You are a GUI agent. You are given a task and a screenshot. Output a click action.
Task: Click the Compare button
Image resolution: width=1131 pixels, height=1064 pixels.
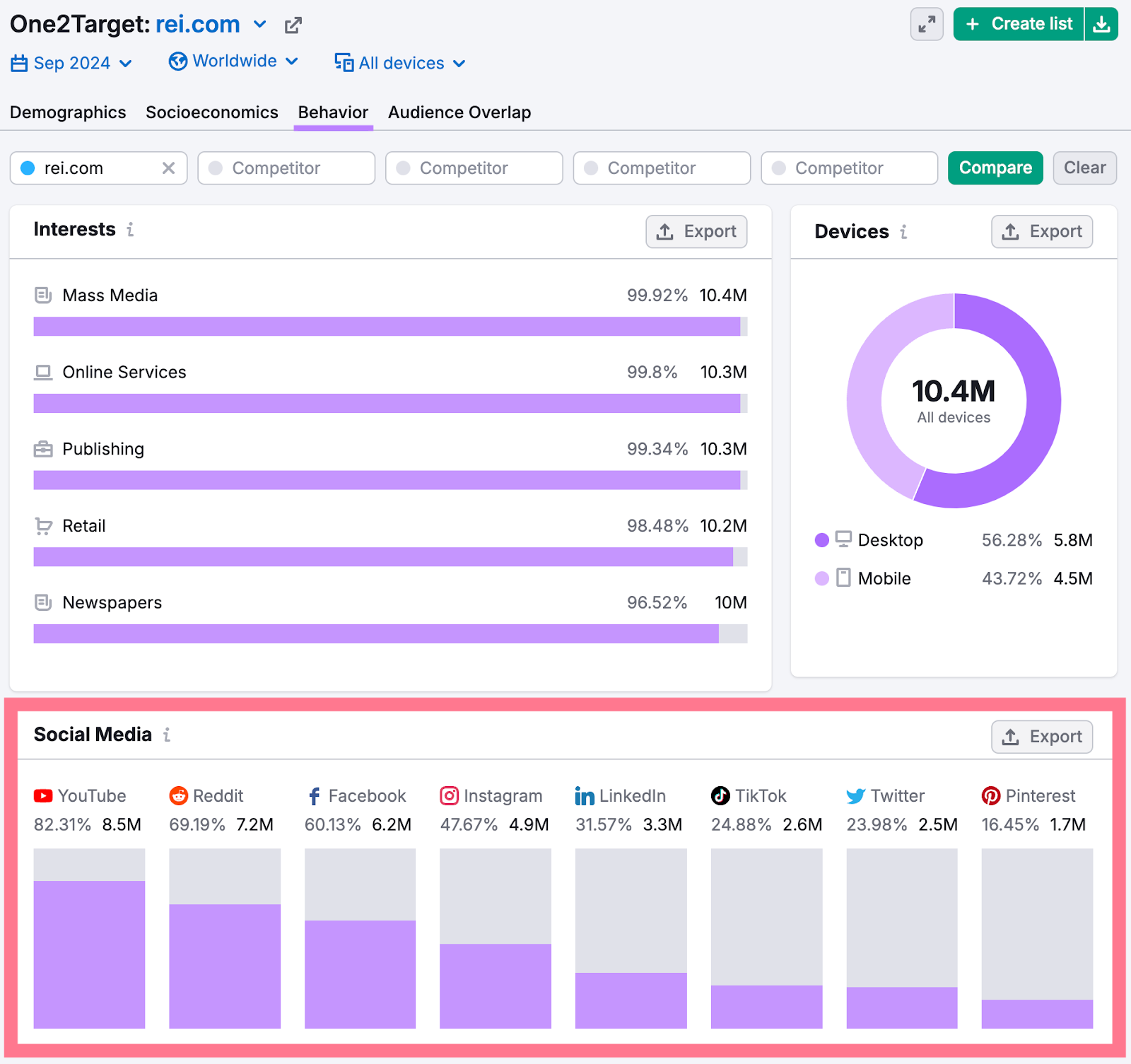[995, 168]
